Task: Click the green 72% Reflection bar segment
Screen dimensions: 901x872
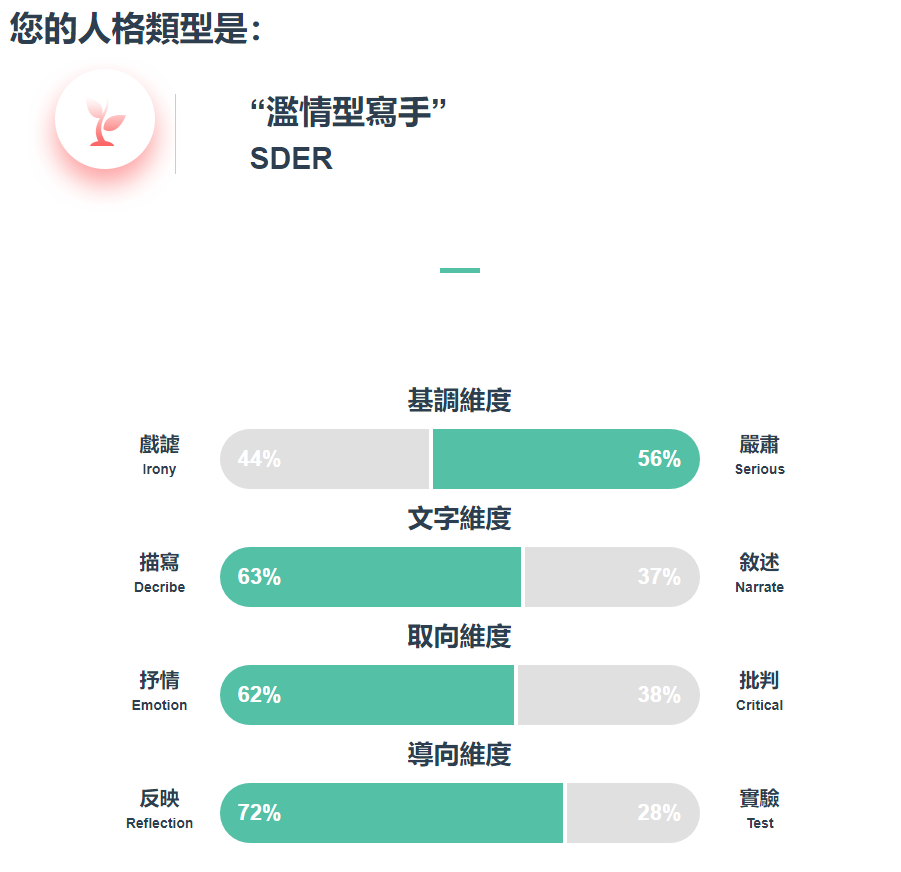Action: pos(391,813)
